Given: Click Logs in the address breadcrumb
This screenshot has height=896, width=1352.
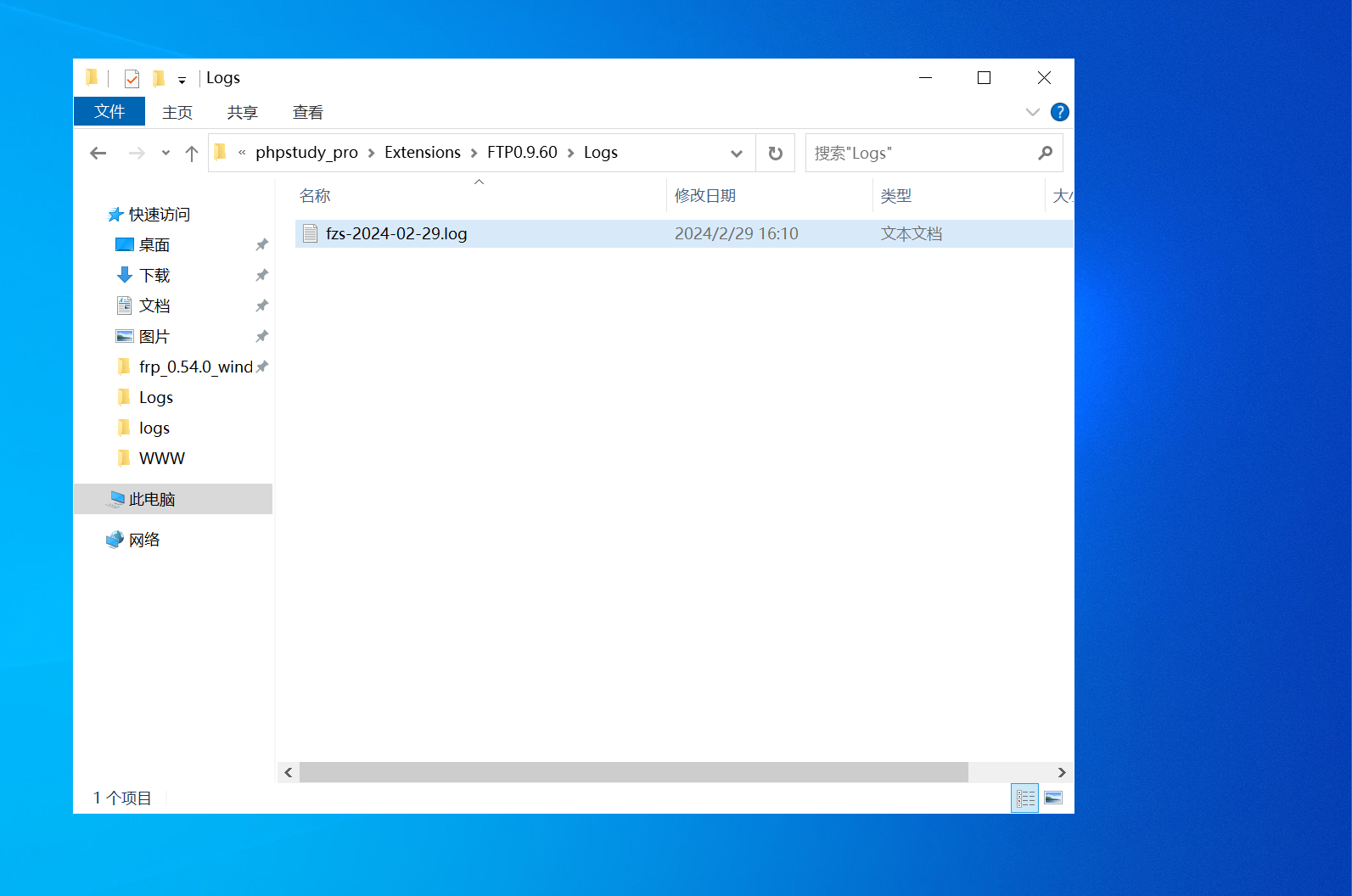Looking at the screenshot, I should click(601, 153).
